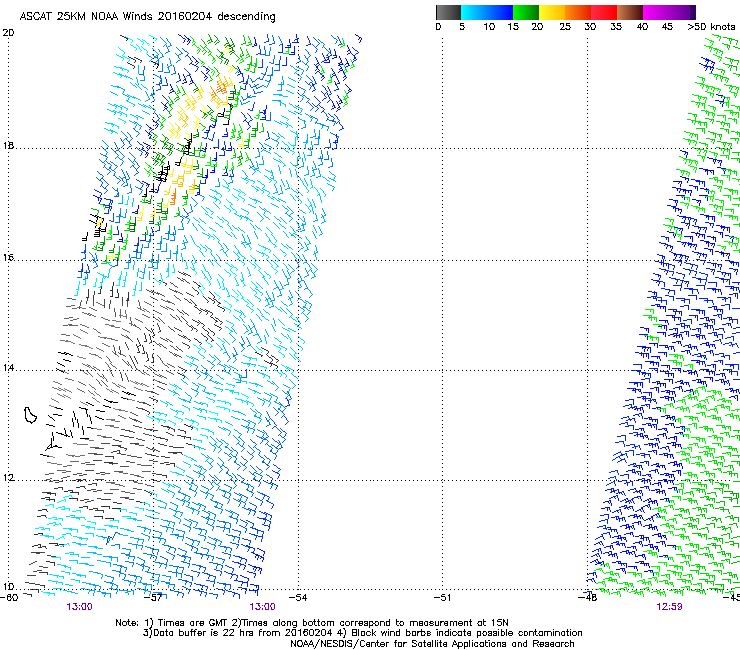Pick the orange 25-30 knots legend swatch

pyautogui.click(x=578, y=12)
